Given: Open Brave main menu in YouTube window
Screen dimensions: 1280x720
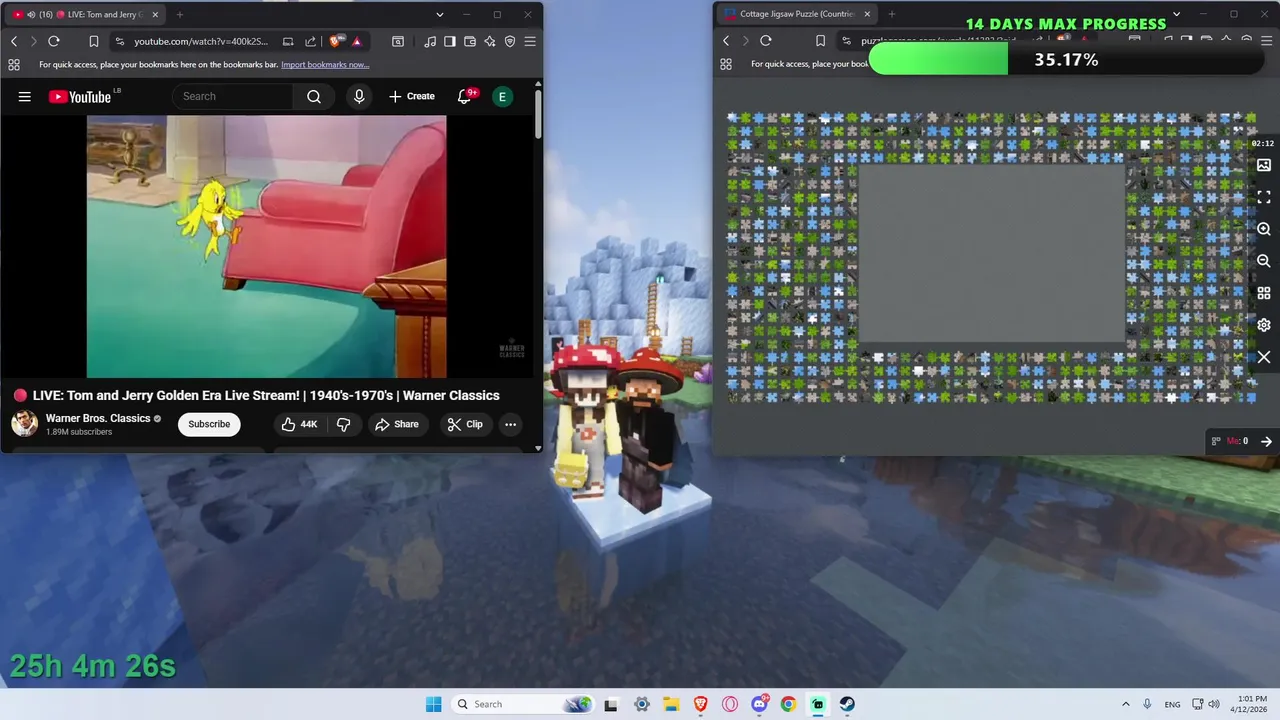Looking at the screenshot, I should pos(530,41).
